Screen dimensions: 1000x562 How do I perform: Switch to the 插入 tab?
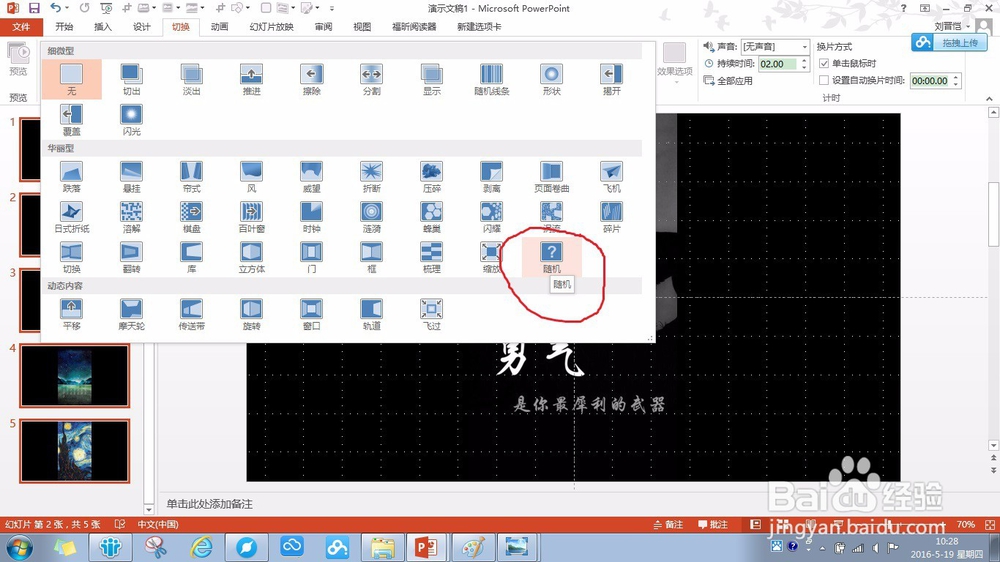point(103,27)
